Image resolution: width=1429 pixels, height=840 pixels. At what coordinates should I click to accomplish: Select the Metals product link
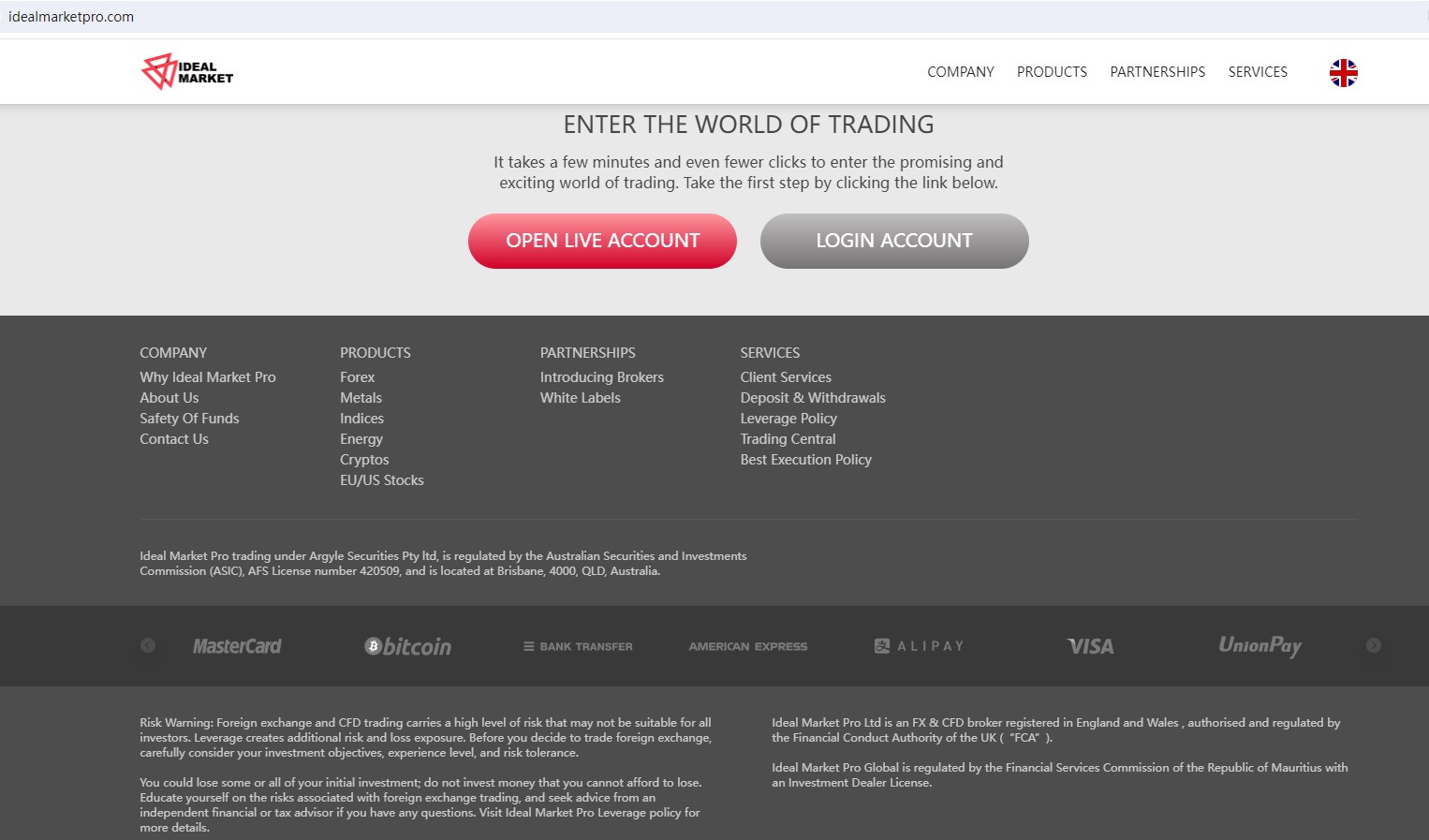[x=361, y=398]
